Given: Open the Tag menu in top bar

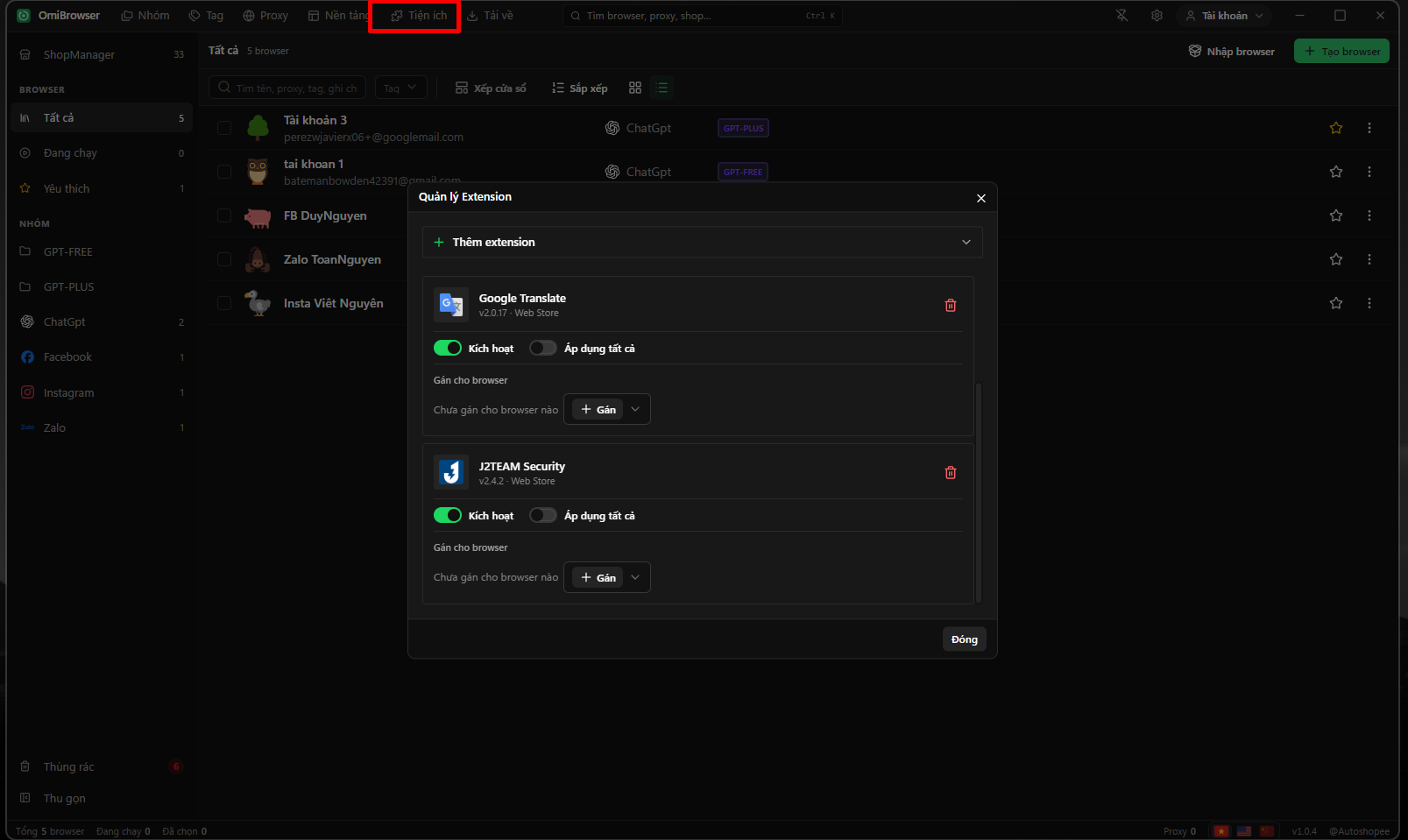Looking at the screenshot, I should click(x=206, y=16).
